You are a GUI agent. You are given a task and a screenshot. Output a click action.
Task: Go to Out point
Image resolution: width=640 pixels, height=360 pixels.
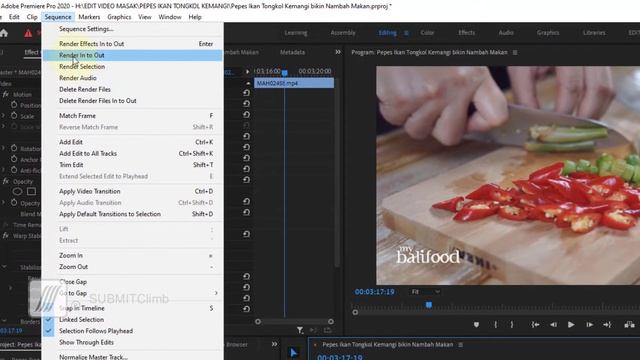point(607,324)
